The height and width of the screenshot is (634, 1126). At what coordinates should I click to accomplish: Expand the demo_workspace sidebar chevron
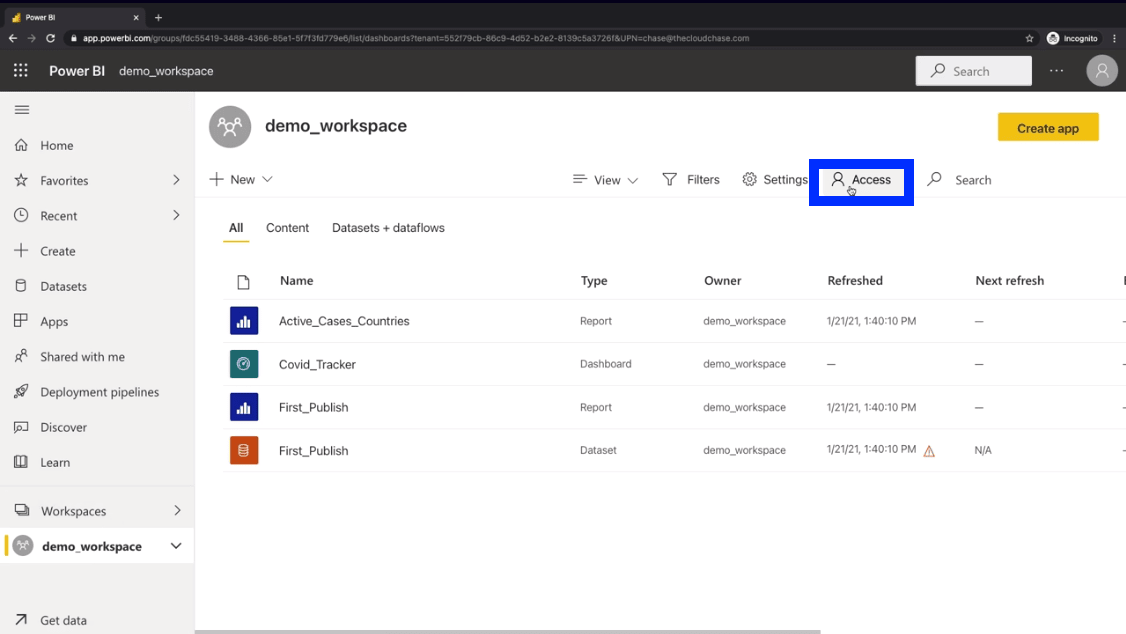coord(176,546)
